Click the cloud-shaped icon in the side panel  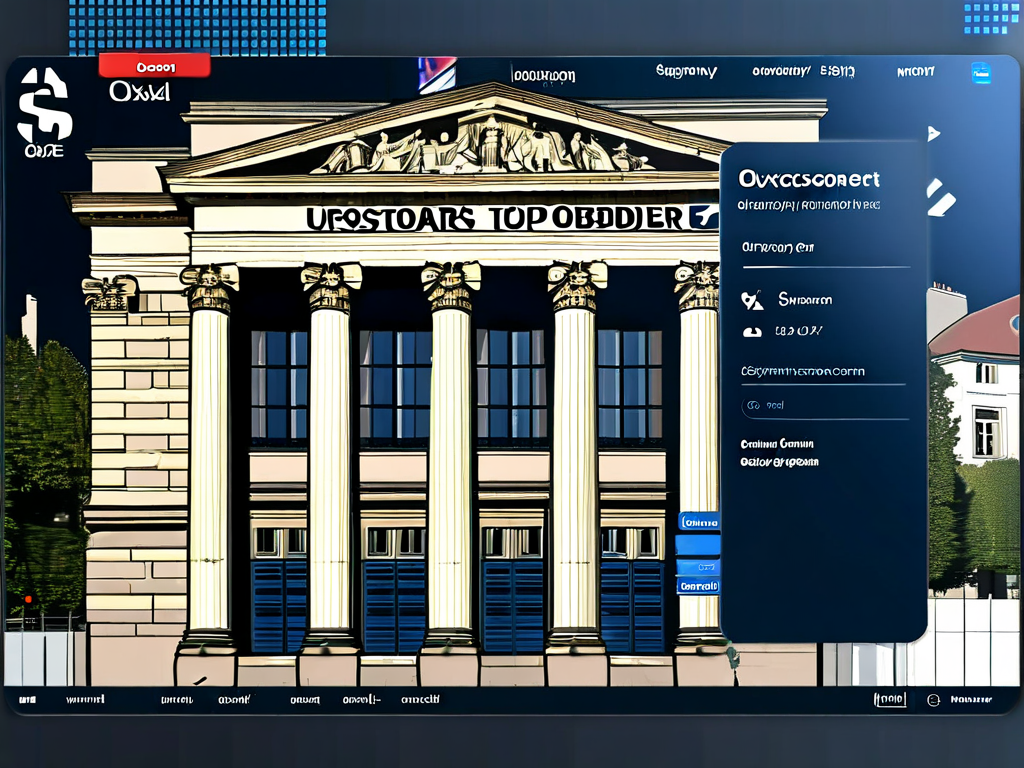click(752, 332)
